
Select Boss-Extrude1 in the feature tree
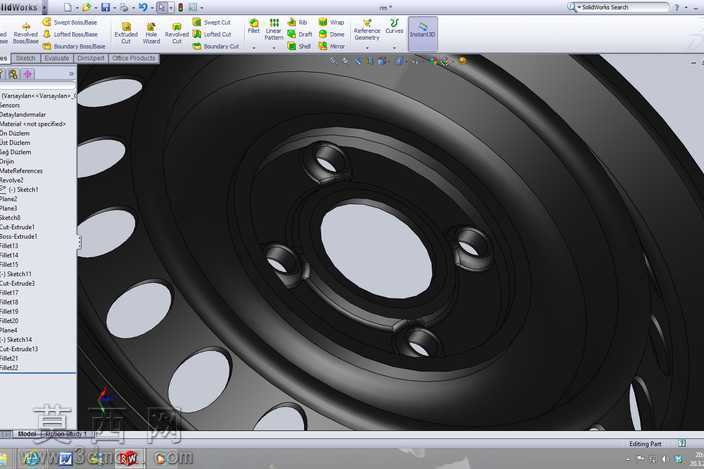pos(18,237)
